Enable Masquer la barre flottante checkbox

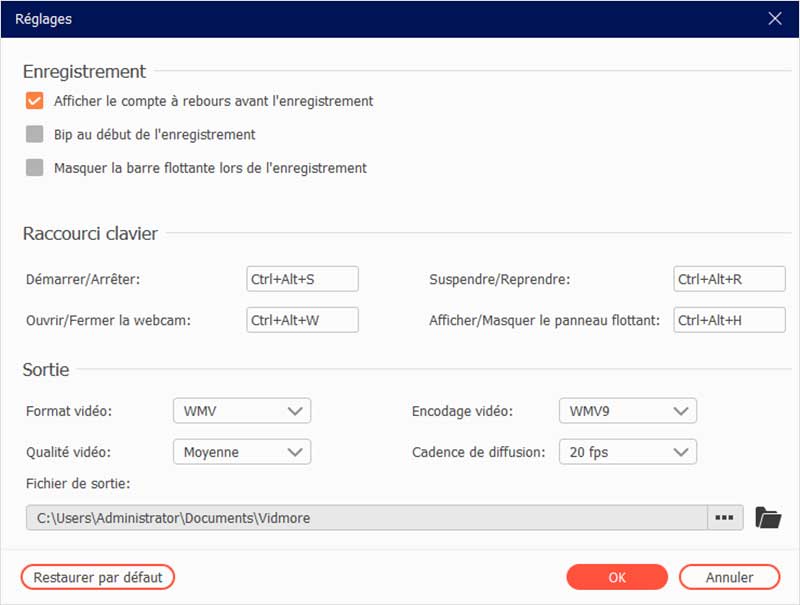coord(35,168)
